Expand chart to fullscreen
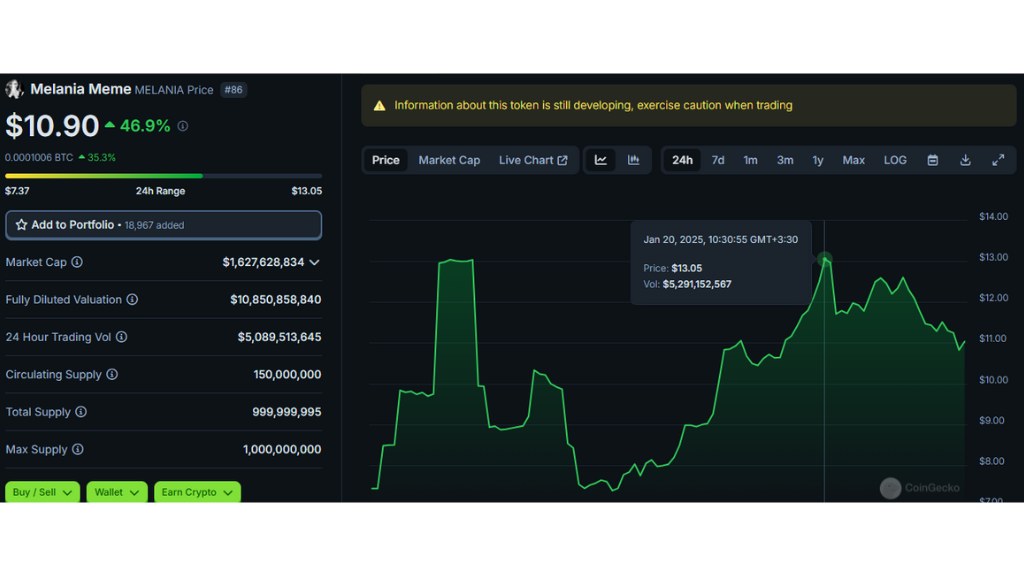The height and width of the screenshot is (576, 1024). click(x=998, y=160)
